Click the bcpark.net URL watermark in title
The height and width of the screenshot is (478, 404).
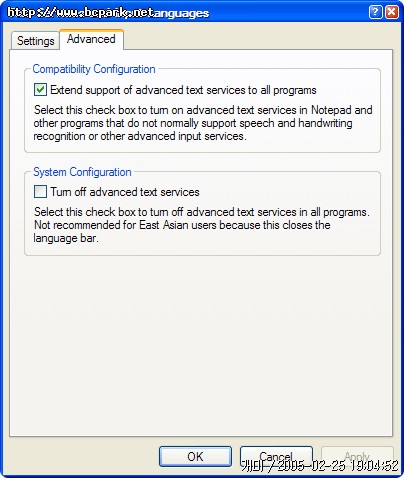tap(80, 12)
